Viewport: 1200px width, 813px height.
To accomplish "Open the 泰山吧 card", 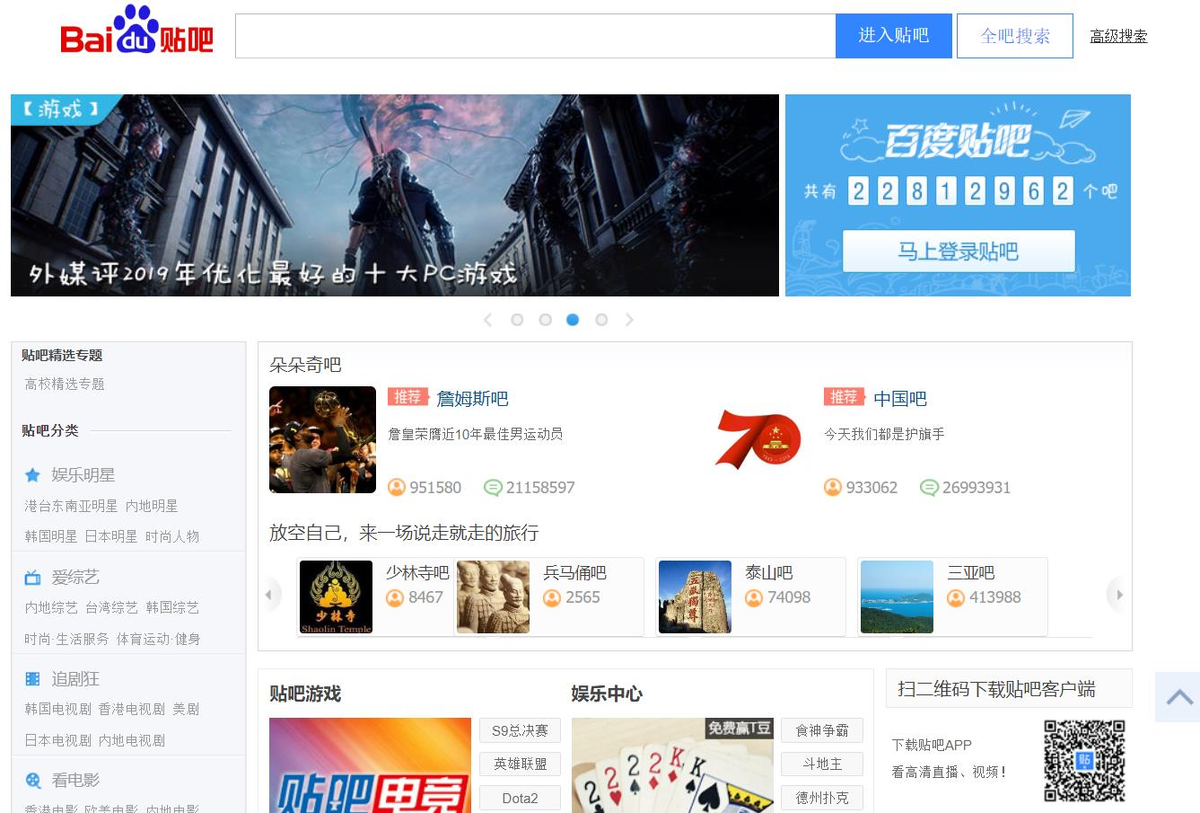I will [751, 597].
